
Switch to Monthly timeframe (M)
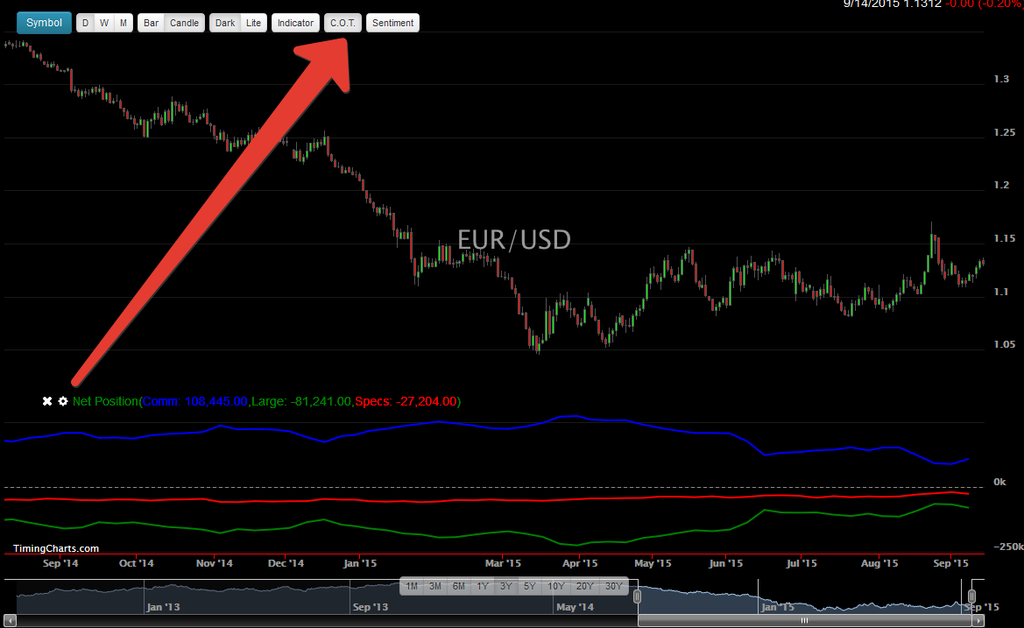click(123, 23)
